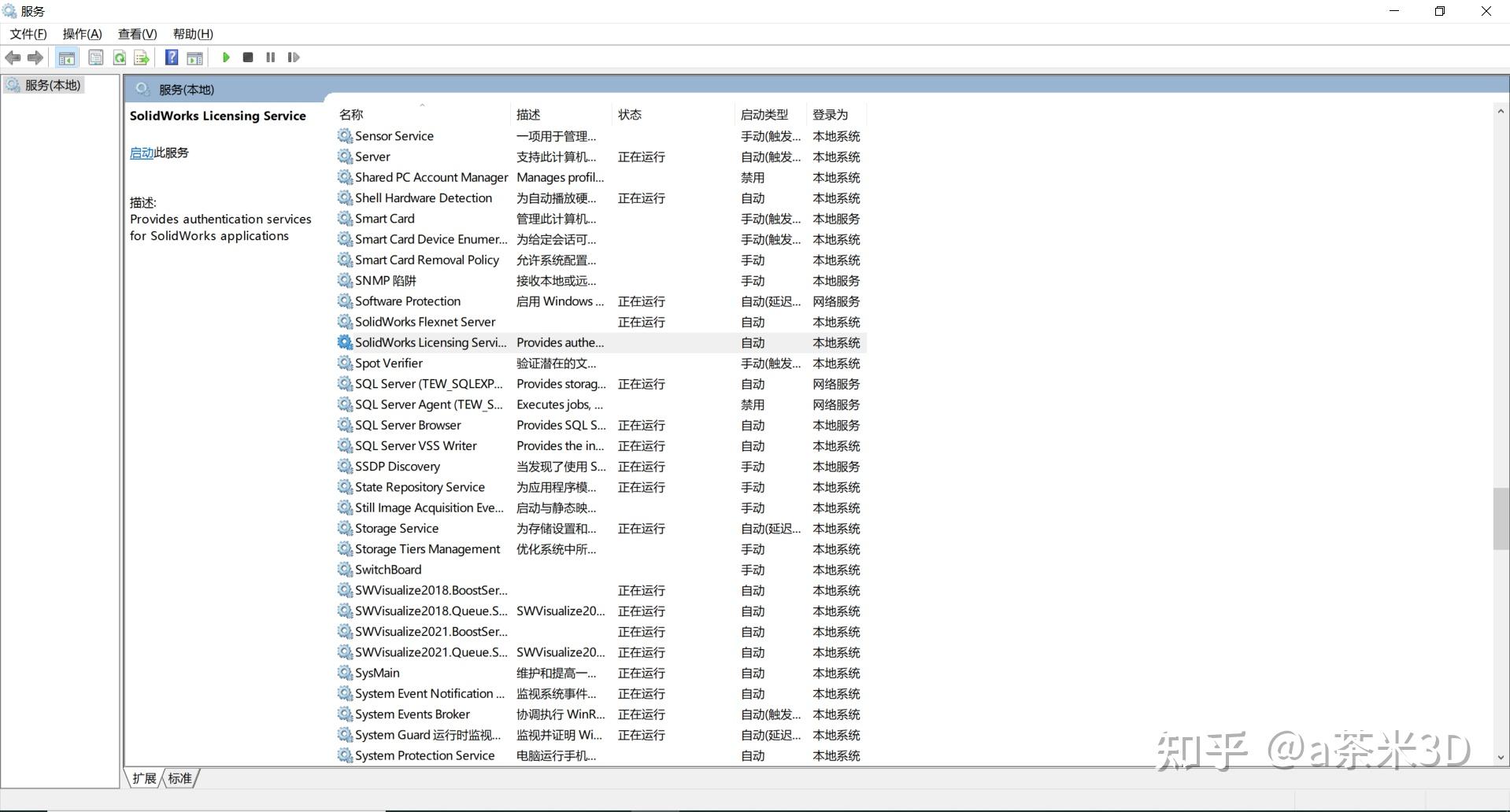Open the 帮助(H) menu
1510x812 pixels.
(x=193, y=34)
